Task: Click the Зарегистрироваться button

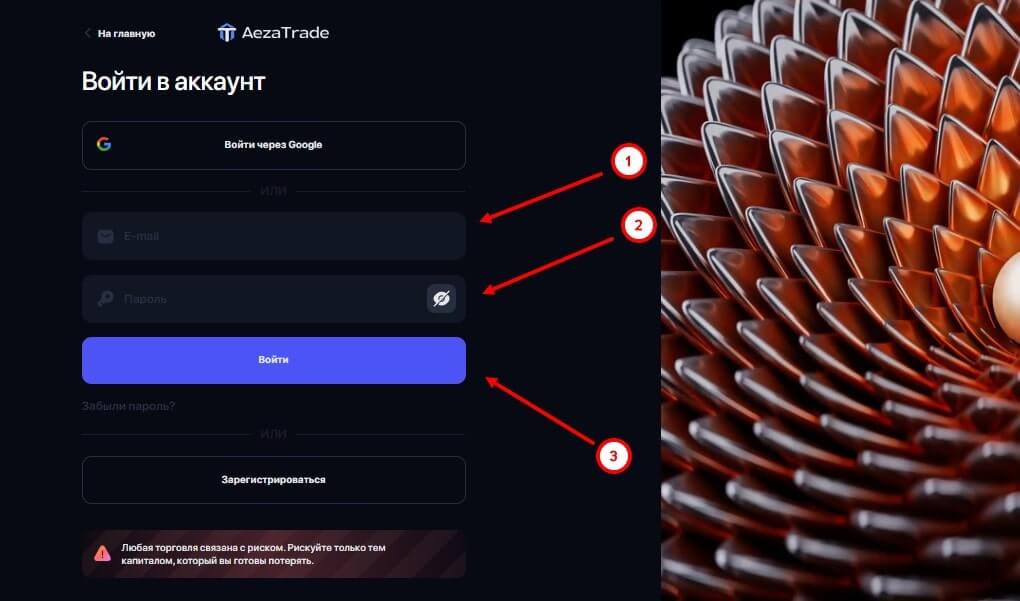Action: [x=274, y=480]
